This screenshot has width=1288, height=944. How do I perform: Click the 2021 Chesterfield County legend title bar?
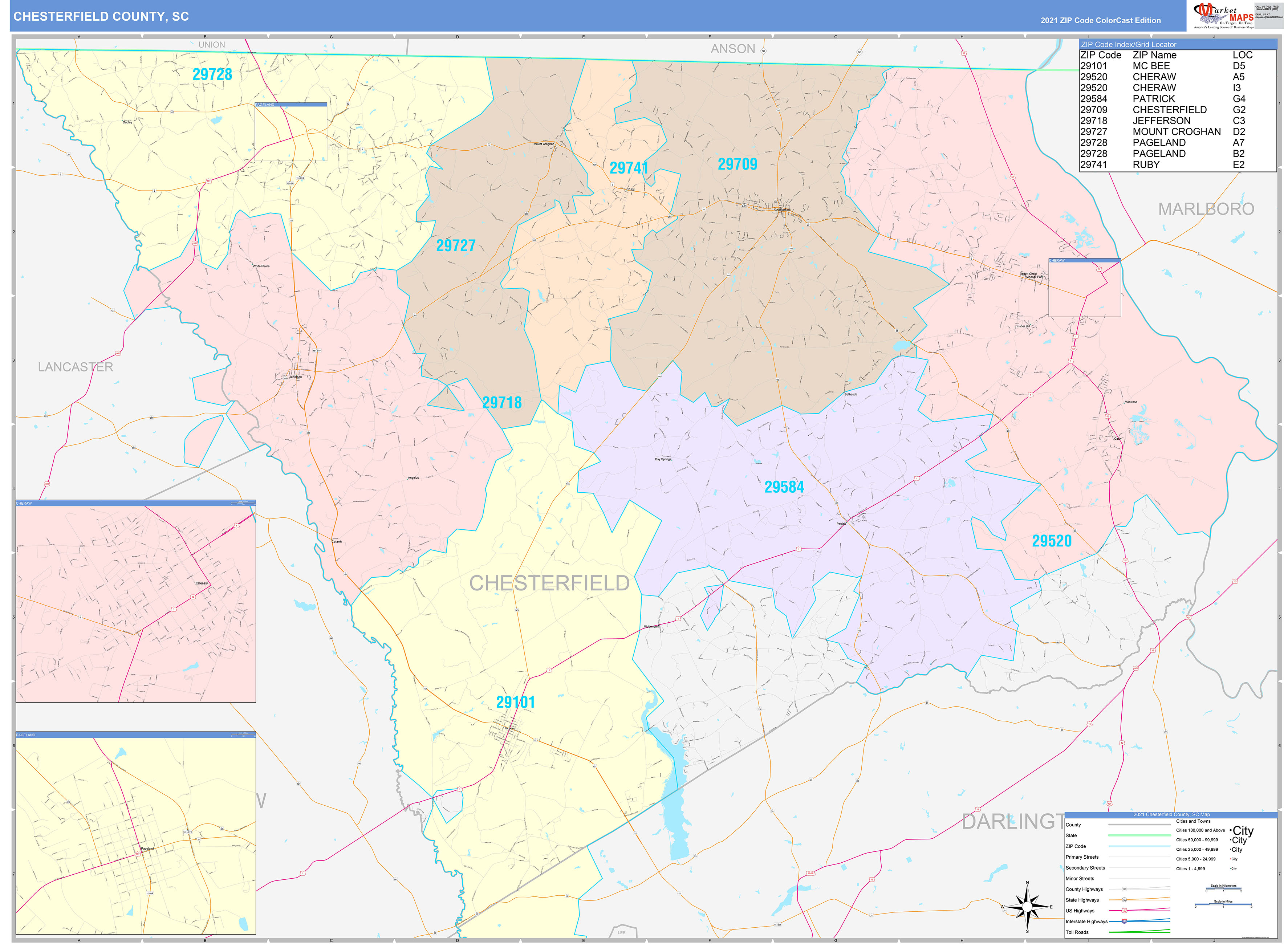tap(1171, 814)
